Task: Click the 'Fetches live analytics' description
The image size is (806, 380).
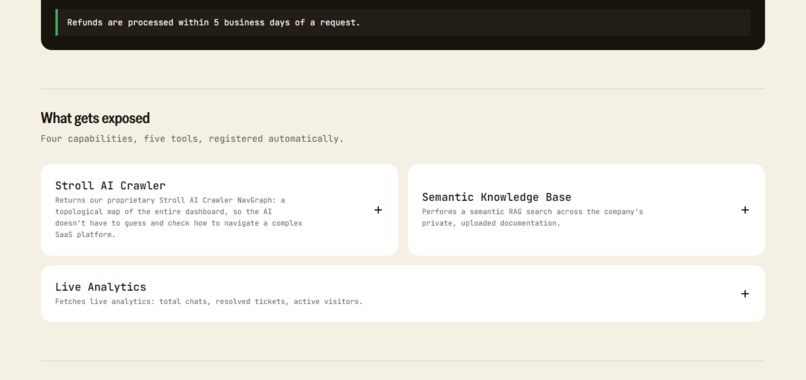Action: [x=209, y=302]
